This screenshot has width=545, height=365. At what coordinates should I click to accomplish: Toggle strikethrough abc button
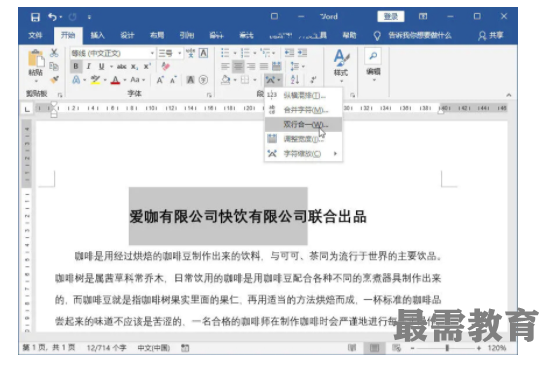(x=121, y=66)
